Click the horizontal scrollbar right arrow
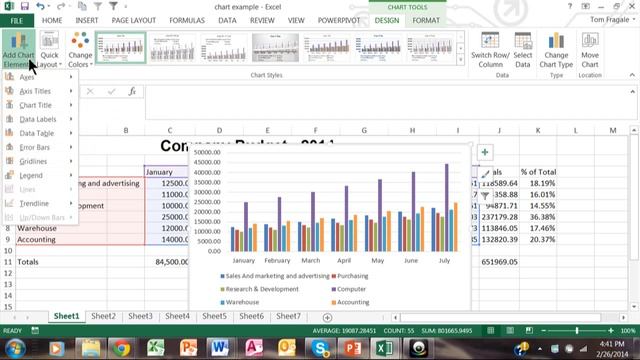 [x=623, y=317]
